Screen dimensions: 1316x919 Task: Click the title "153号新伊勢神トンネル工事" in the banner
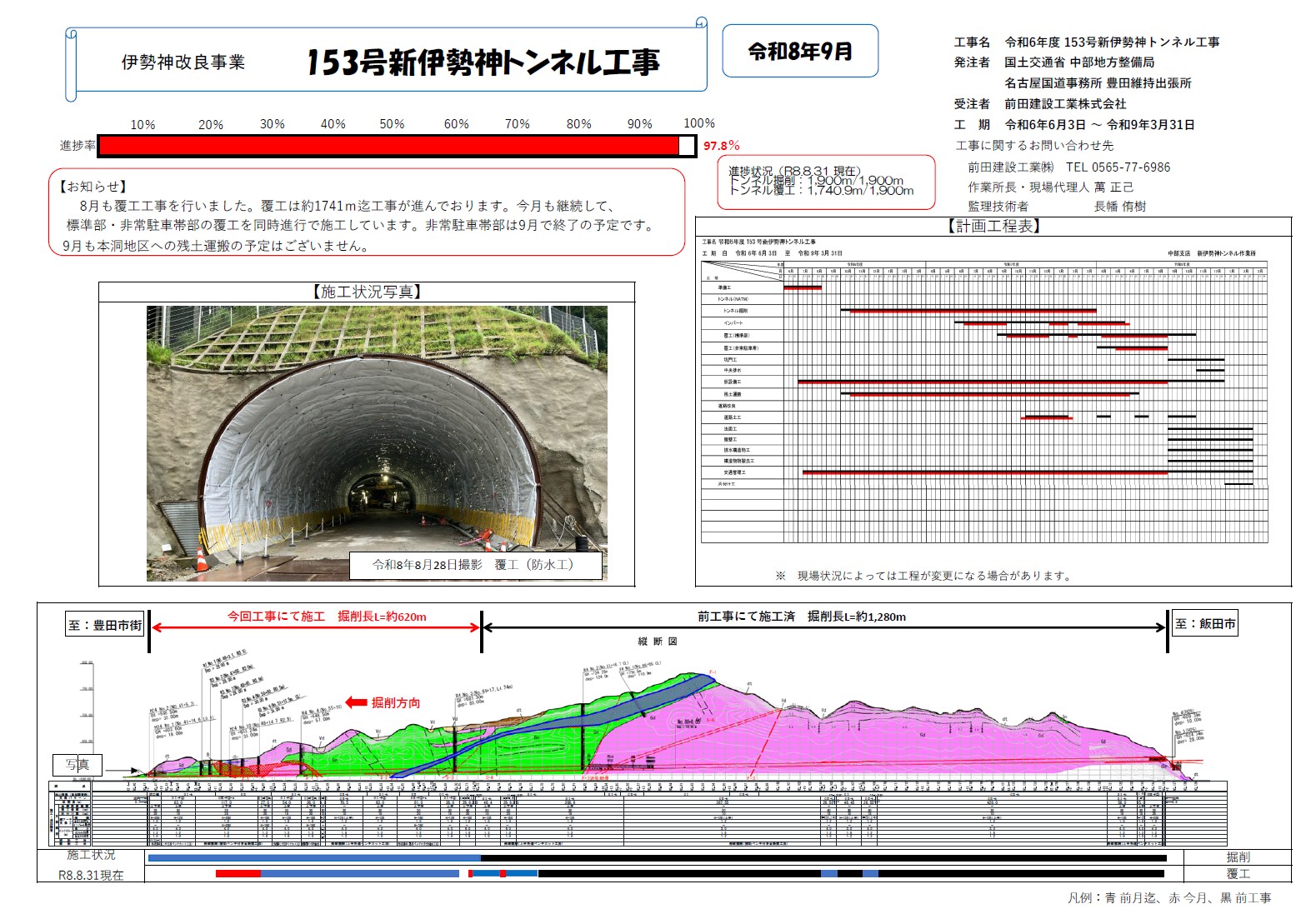(483, 62)
